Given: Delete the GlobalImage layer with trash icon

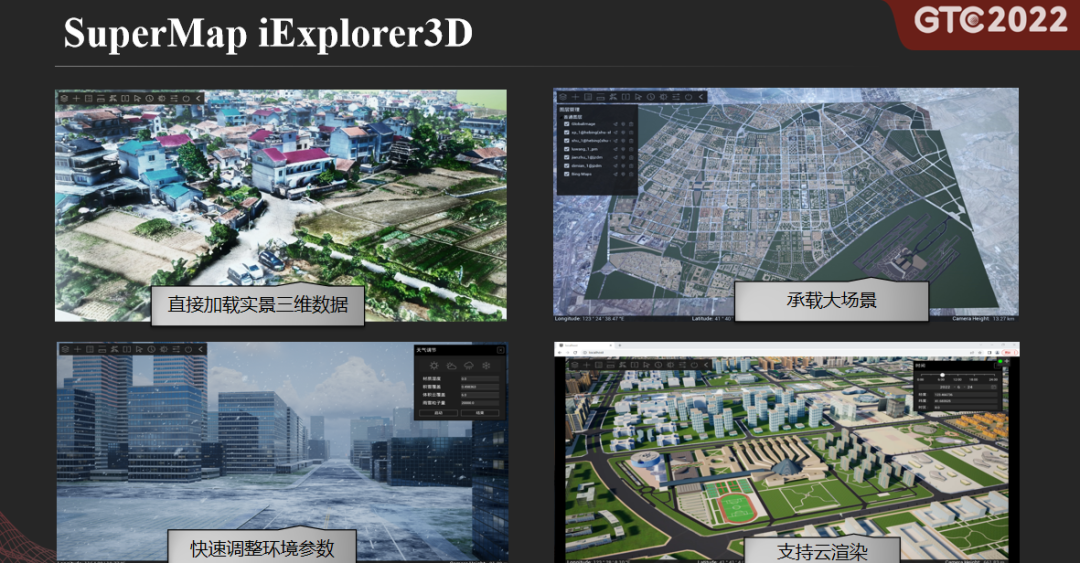Looking at the screenshot, I should point(631,124).
